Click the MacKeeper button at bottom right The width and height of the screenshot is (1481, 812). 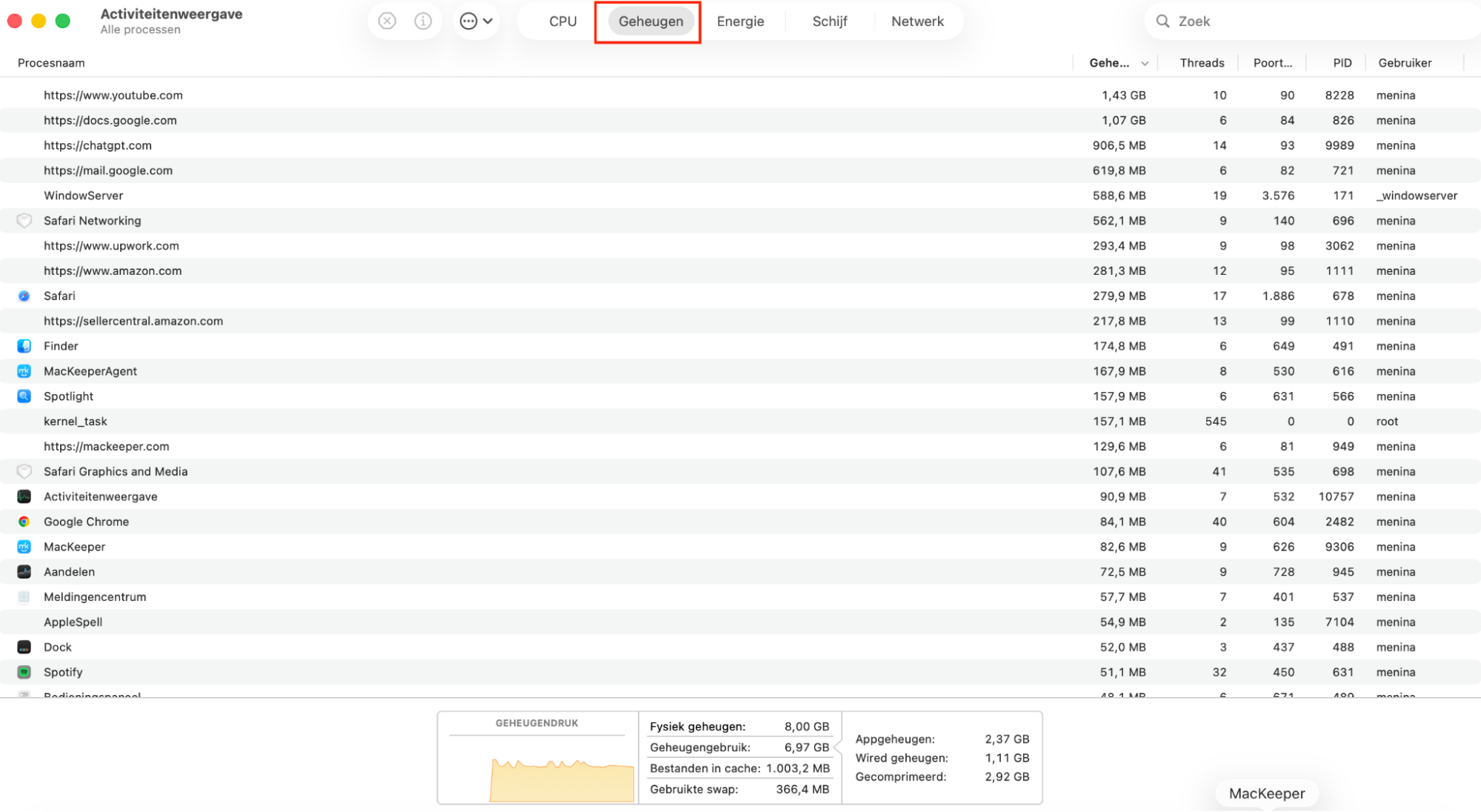[x=1266, y=793]
